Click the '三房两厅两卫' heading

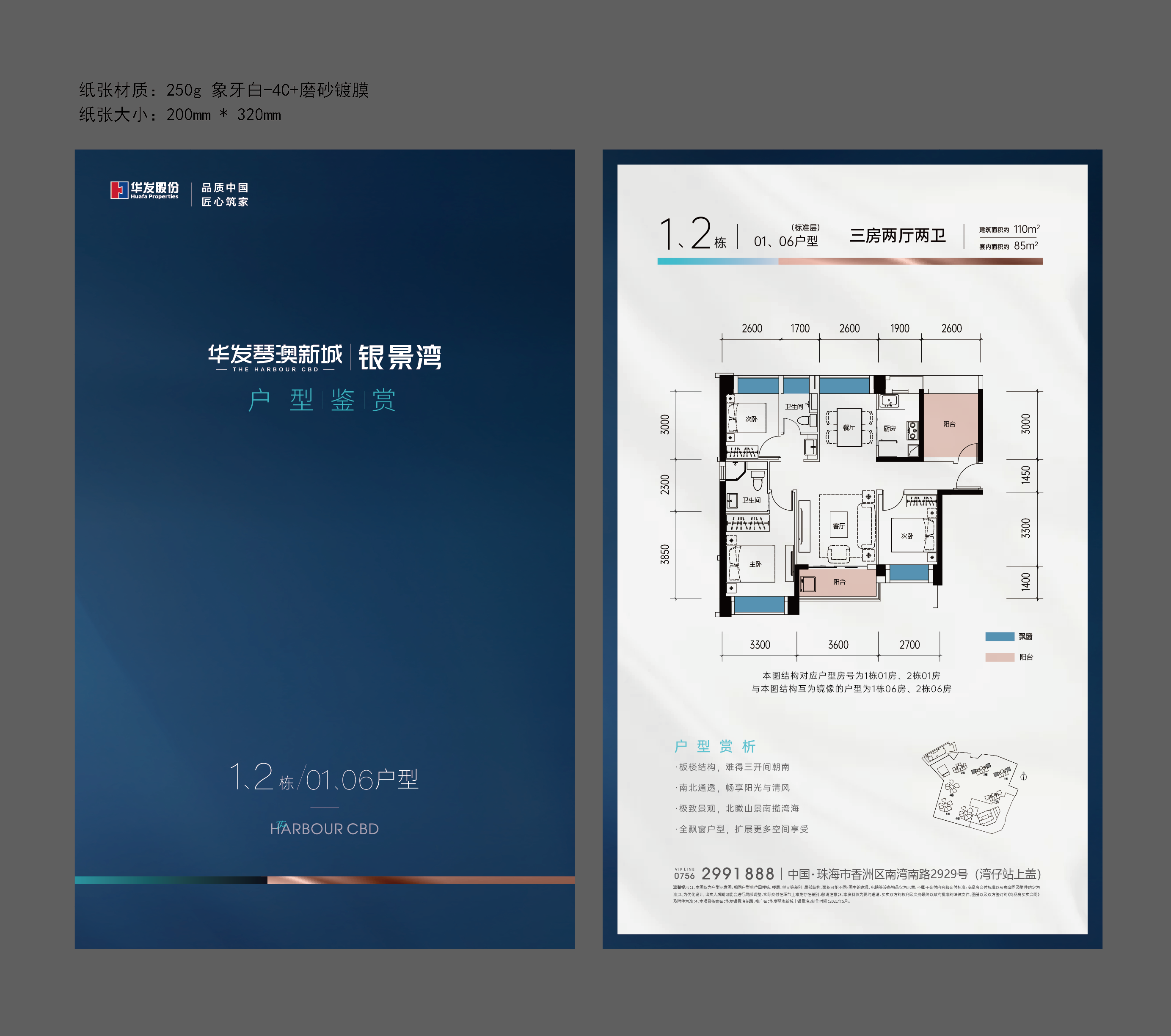[898, 235]
